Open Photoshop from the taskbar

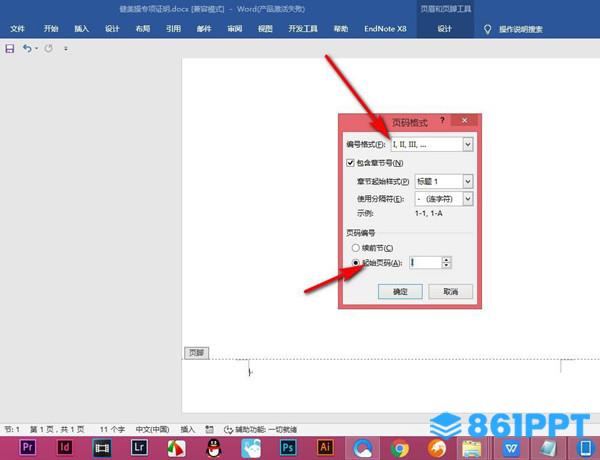coord(288,447)
